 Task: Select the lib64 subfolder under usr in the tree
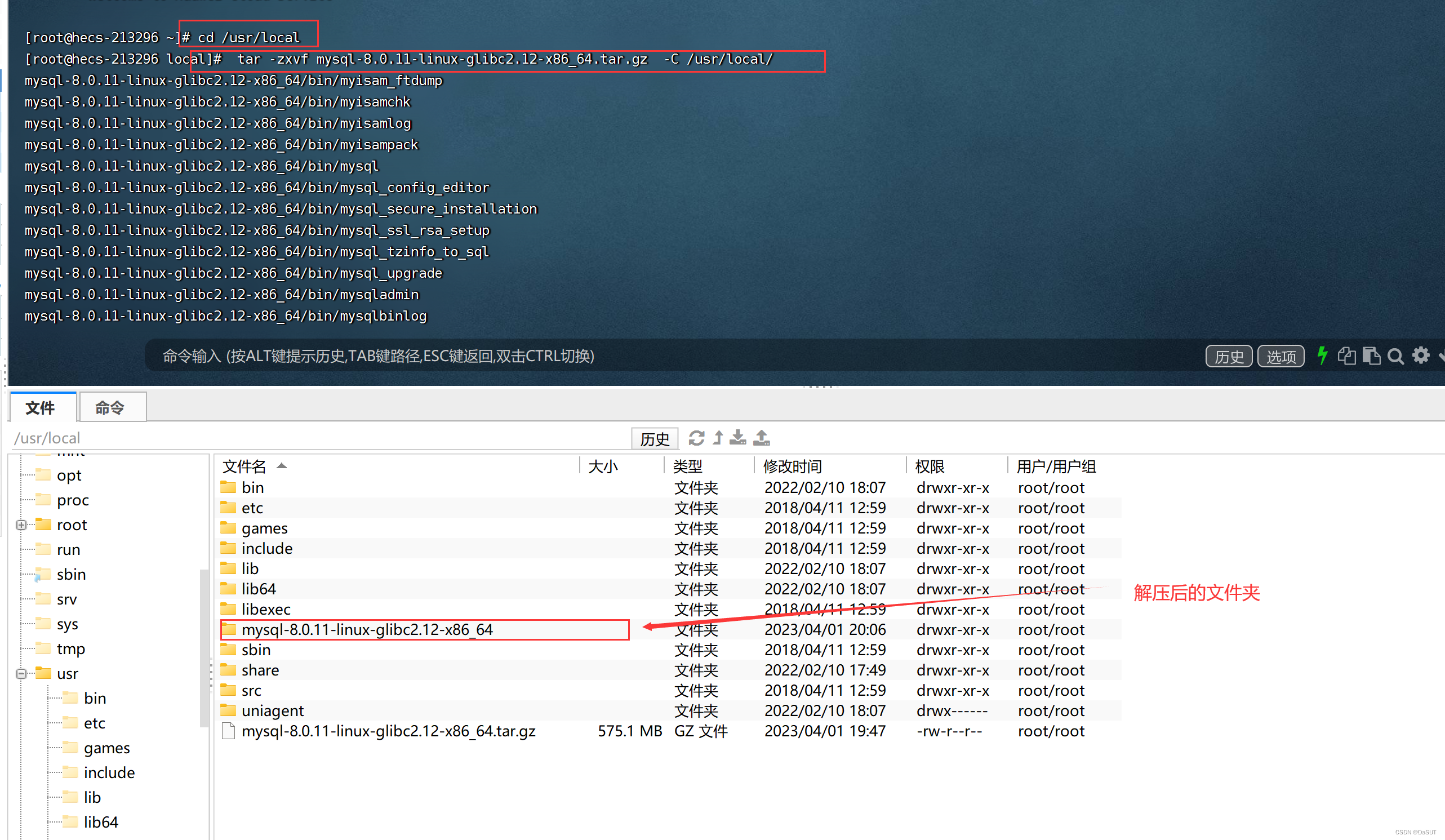(x=100, y=821)
